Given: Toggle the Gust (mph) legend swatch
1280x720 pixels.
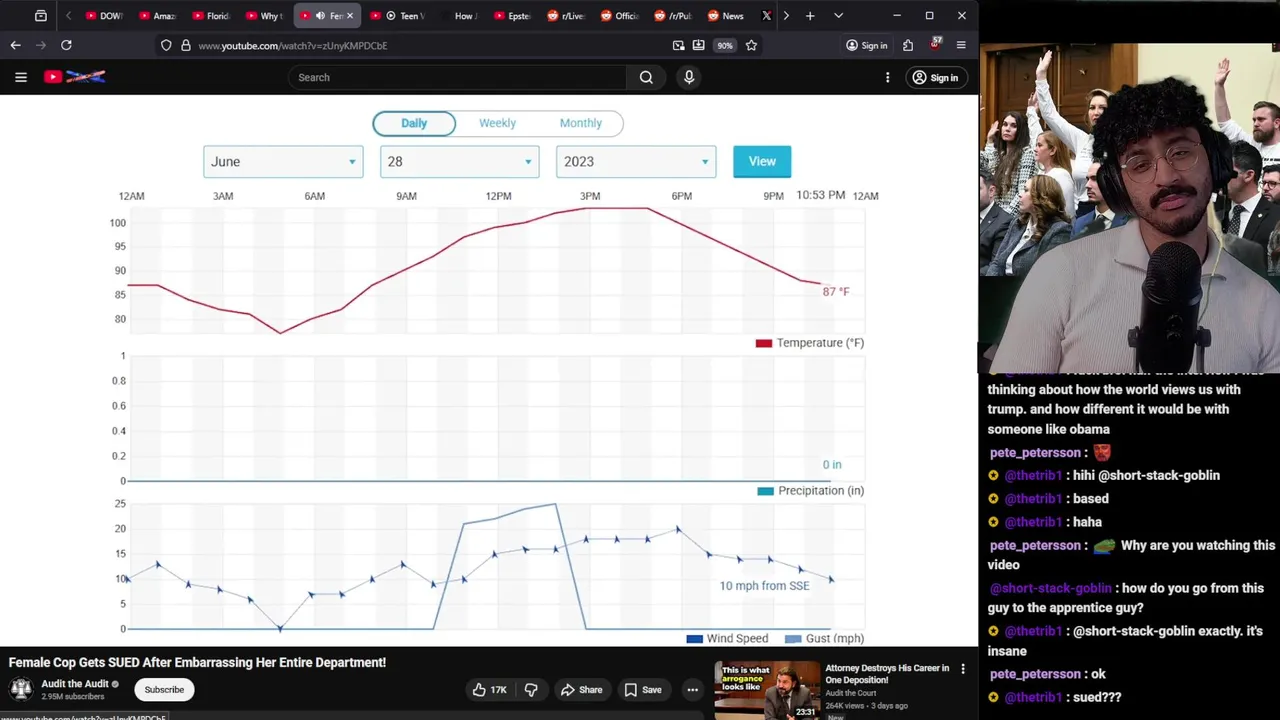Looking at the screenshot, I should click(793, 639).
